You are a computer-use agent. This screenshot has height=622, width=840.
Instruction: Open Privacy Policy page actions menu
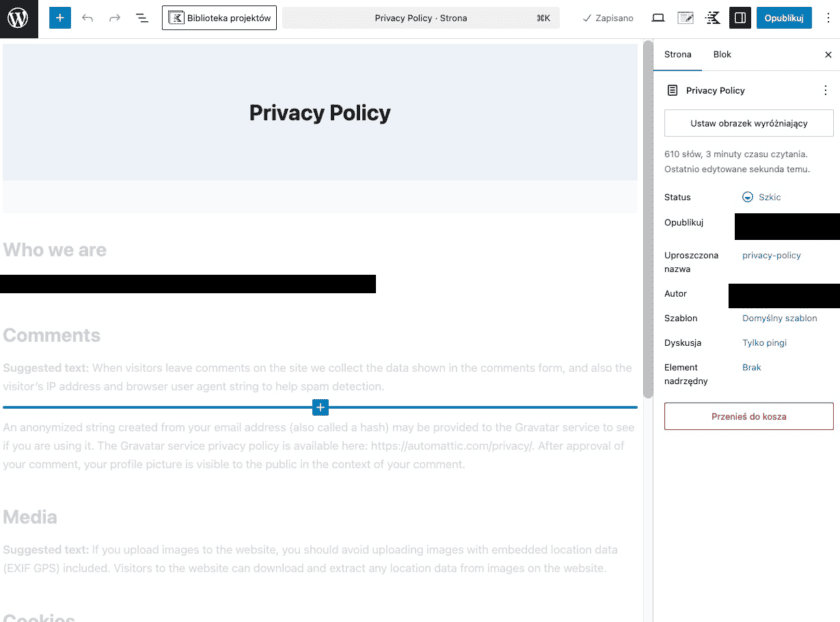(x=825, y=90)
